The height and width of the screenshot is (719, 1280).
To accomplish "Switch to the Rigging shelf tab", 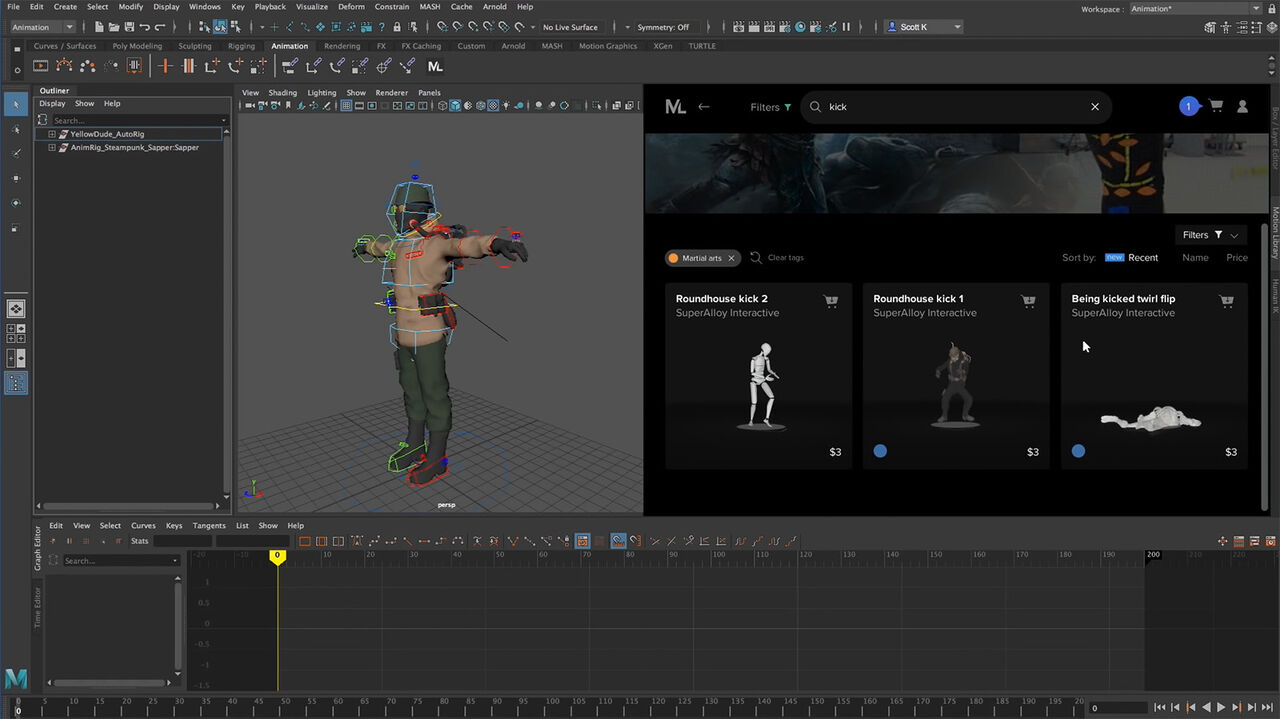I will tap(240, 45).
